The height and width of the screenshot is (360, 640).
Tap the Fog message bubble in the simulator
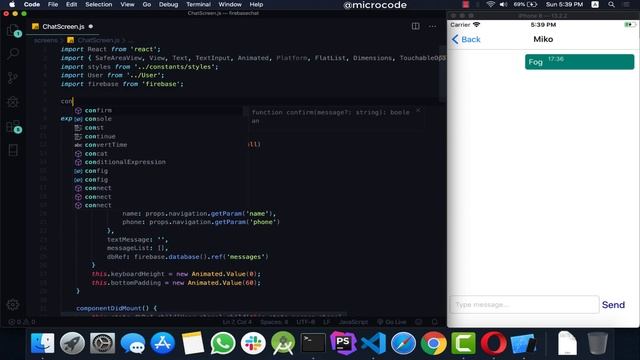click(579, 62)
